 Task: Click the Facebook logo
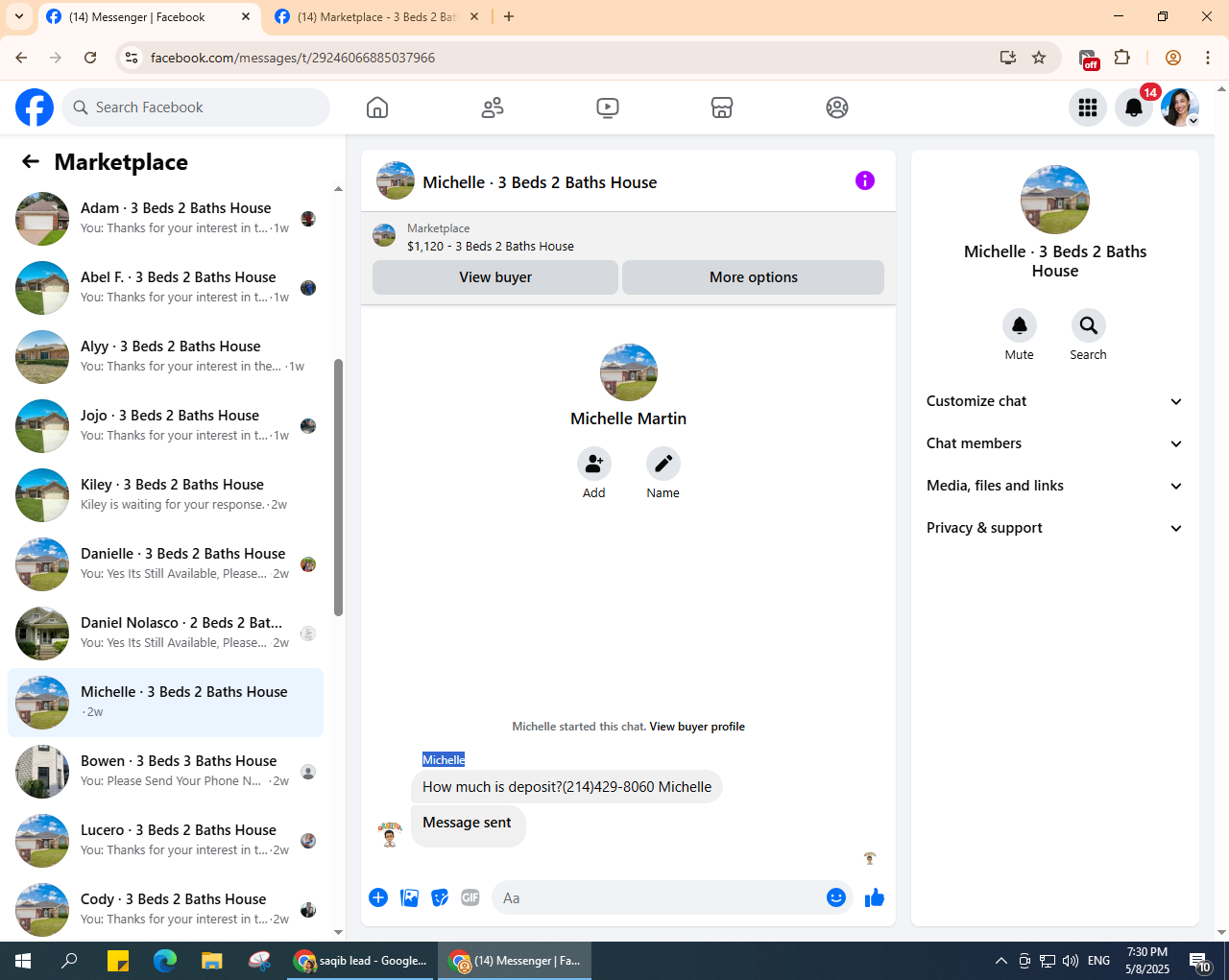[x=35, y=108]
